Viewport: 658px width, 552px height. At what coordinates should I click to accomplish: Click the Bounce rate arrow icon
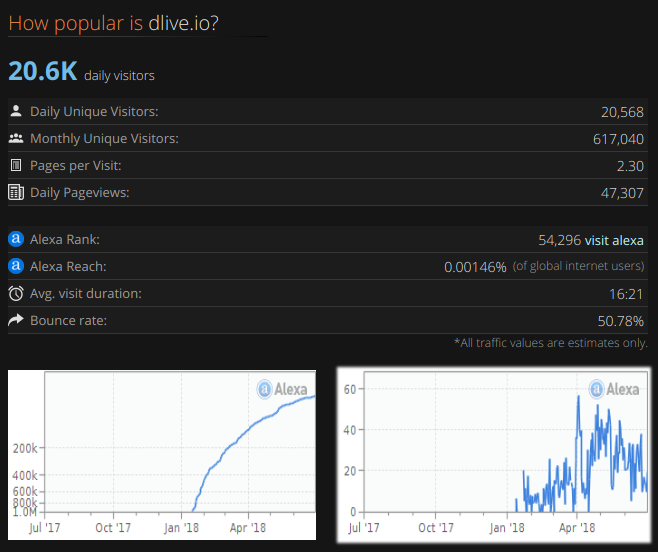click(16, 320)
